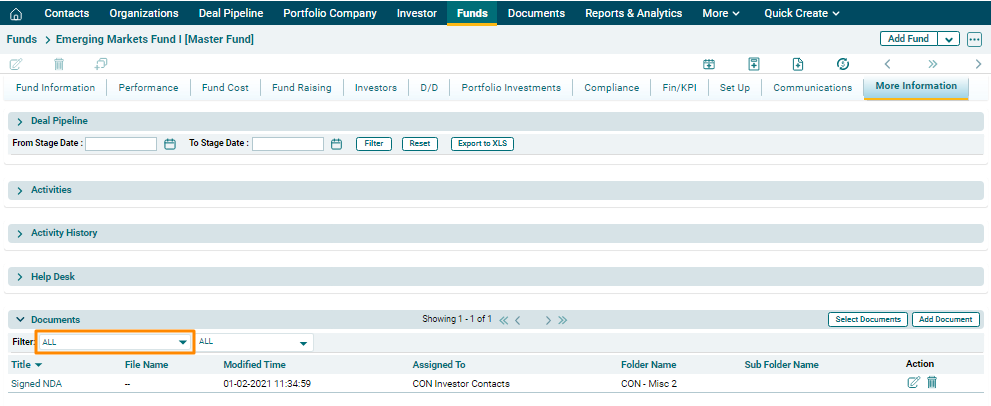Click the refresh icon in the toolbar
The image size is (991, 406).
coord(843,64)
